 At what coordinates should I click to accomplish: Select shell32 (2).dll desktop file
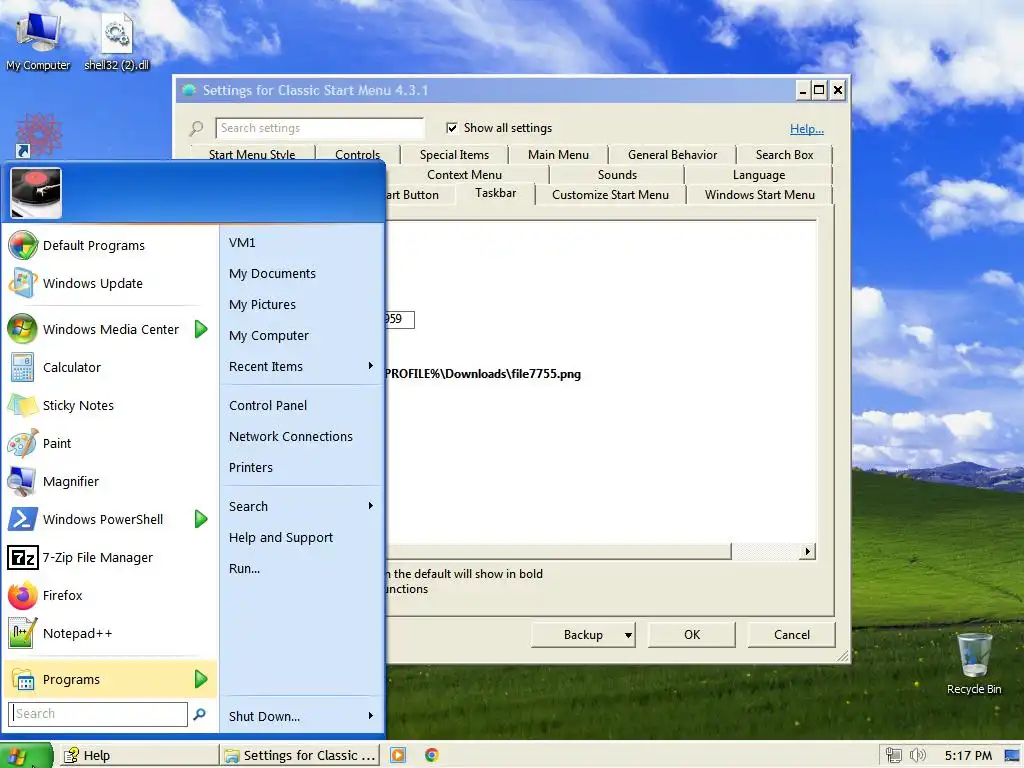tap(116, 40)
